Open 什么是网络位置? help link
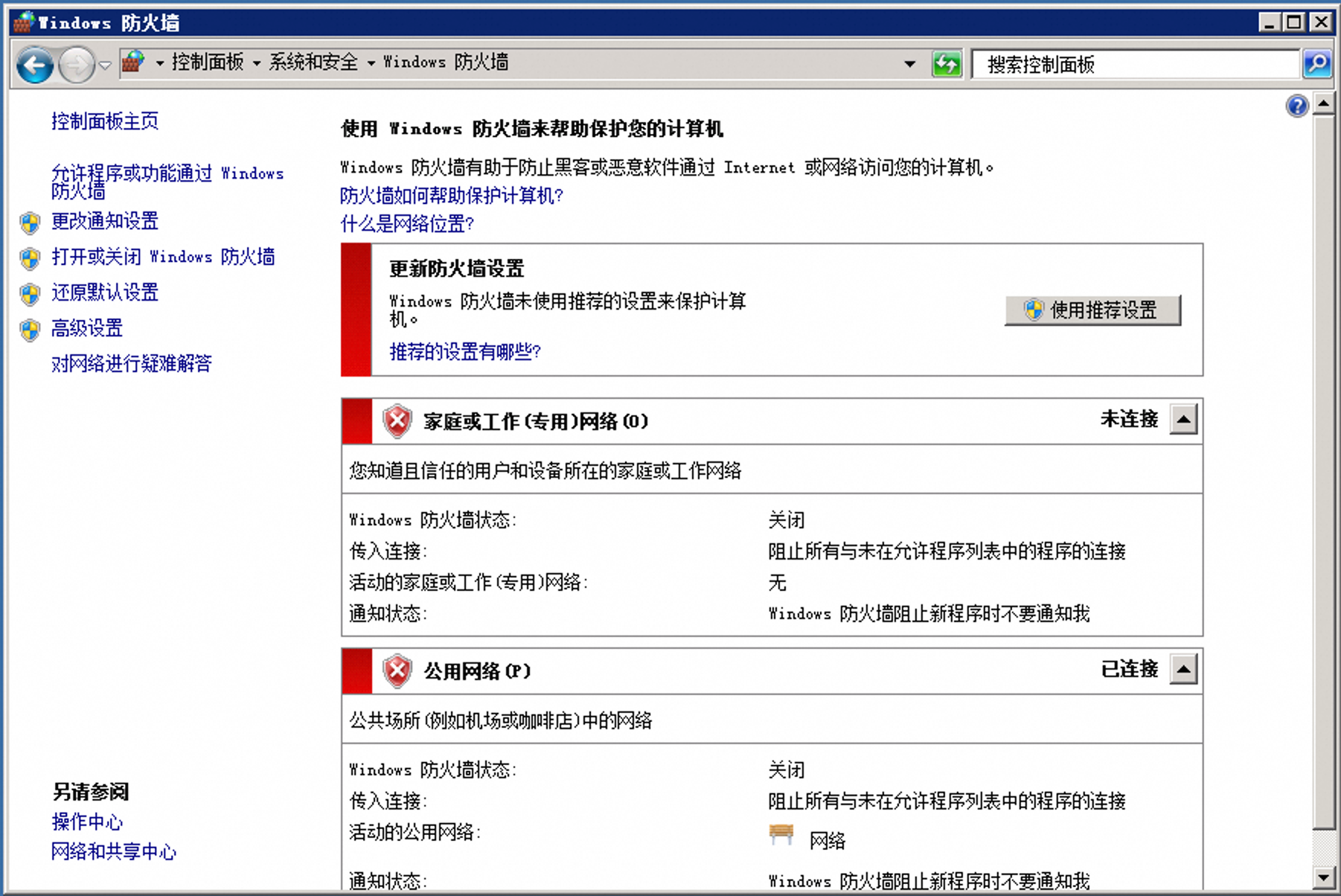The image size is (1341, 896). (407, 224)
